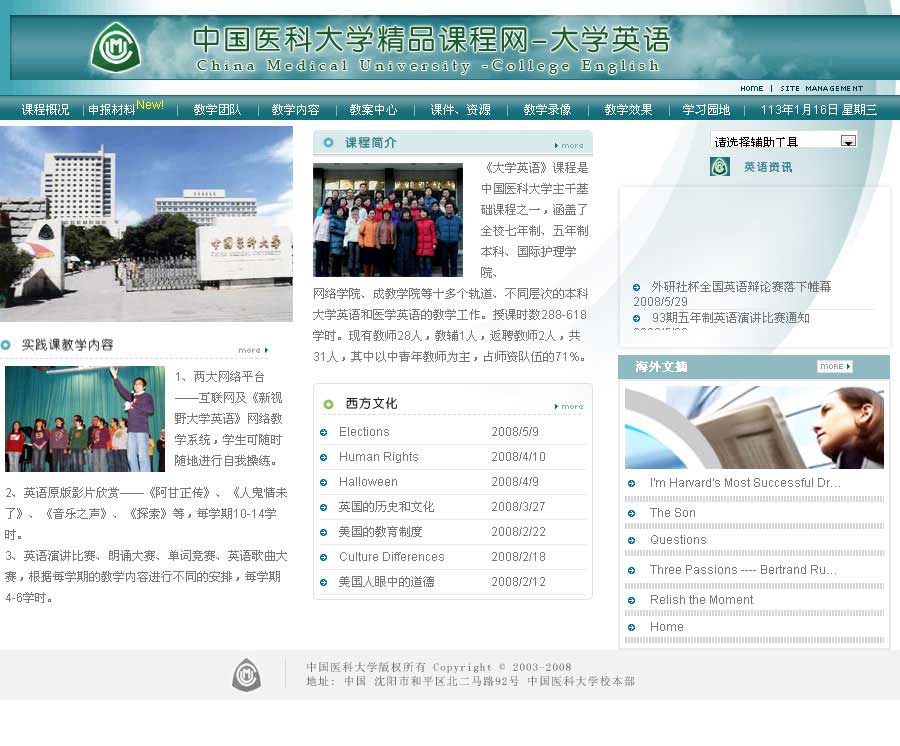
Task: Open 英国的历史和文化 article
Action: 386,507
